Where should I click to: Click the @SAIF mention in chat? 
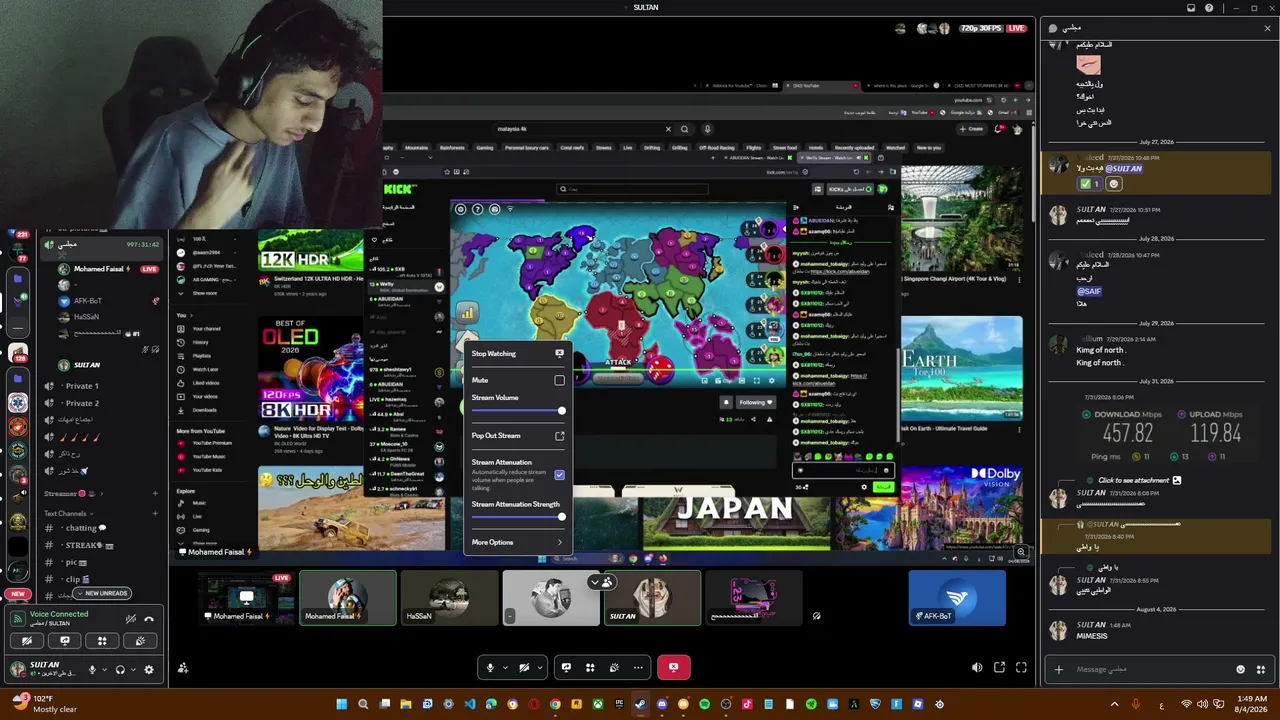[x=1087, y=291]
